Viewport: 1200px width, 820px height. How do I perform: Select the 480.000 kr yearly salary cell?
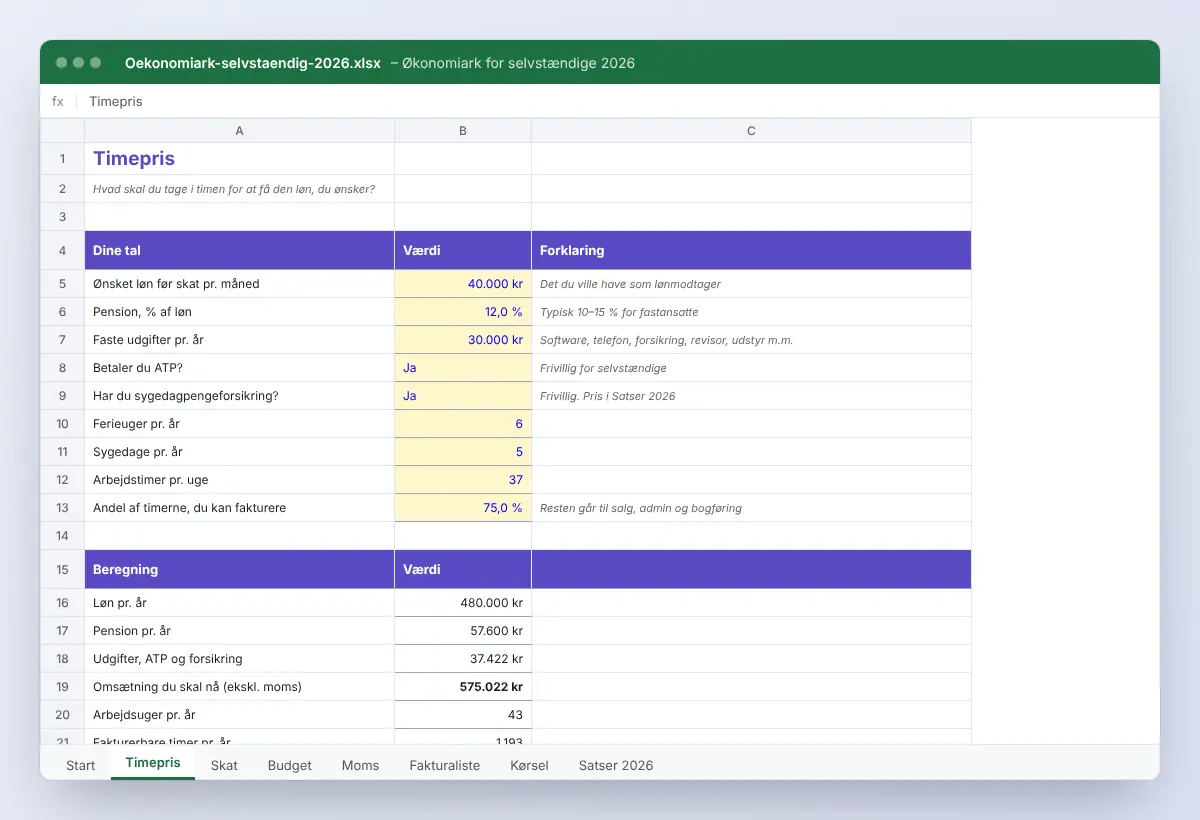[463, 603]
